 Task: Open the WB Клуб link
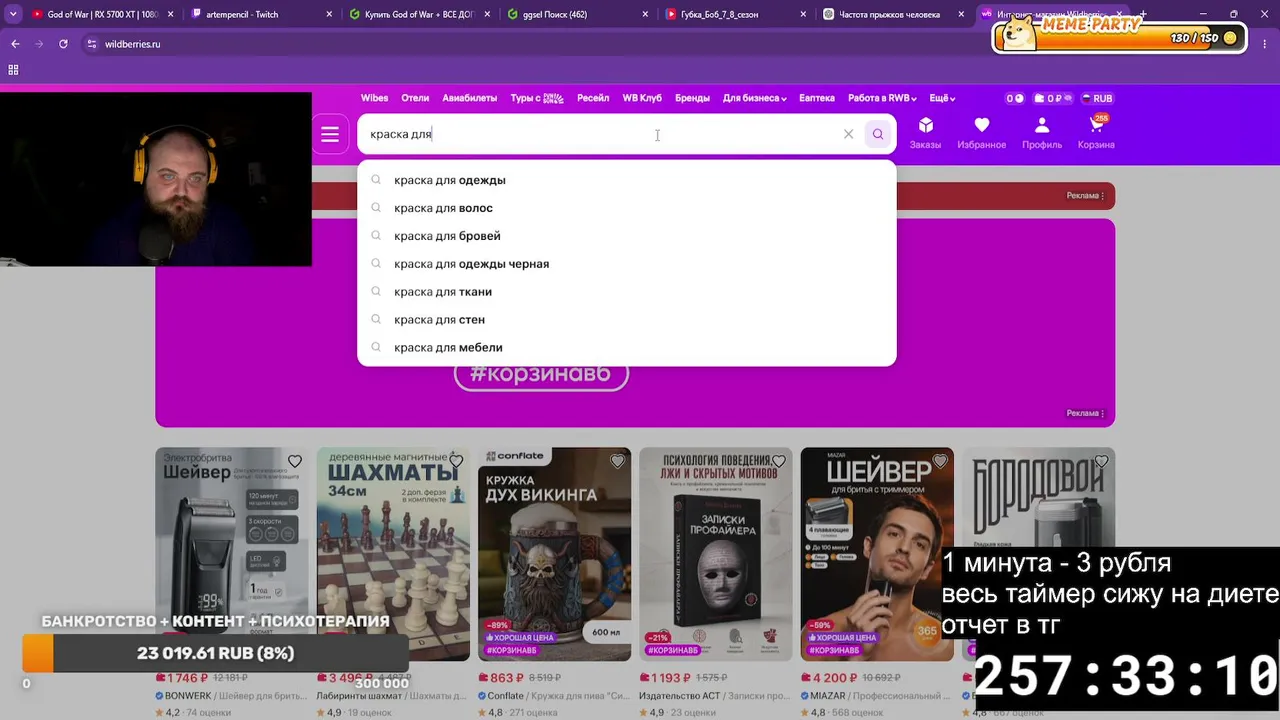click(x=642, y=98)
